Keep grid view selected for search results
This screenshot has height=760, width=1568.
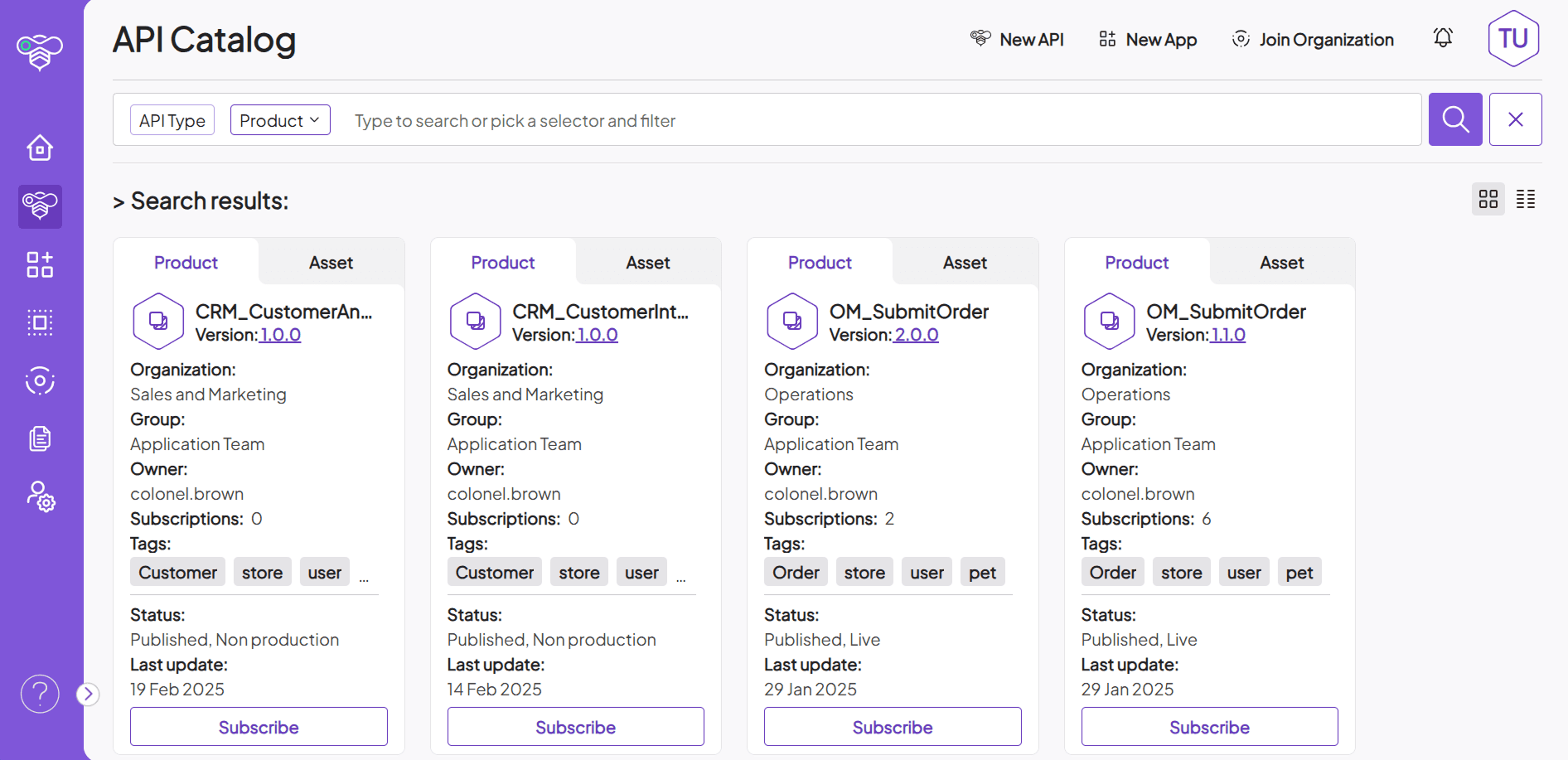tap(1488, 199)
